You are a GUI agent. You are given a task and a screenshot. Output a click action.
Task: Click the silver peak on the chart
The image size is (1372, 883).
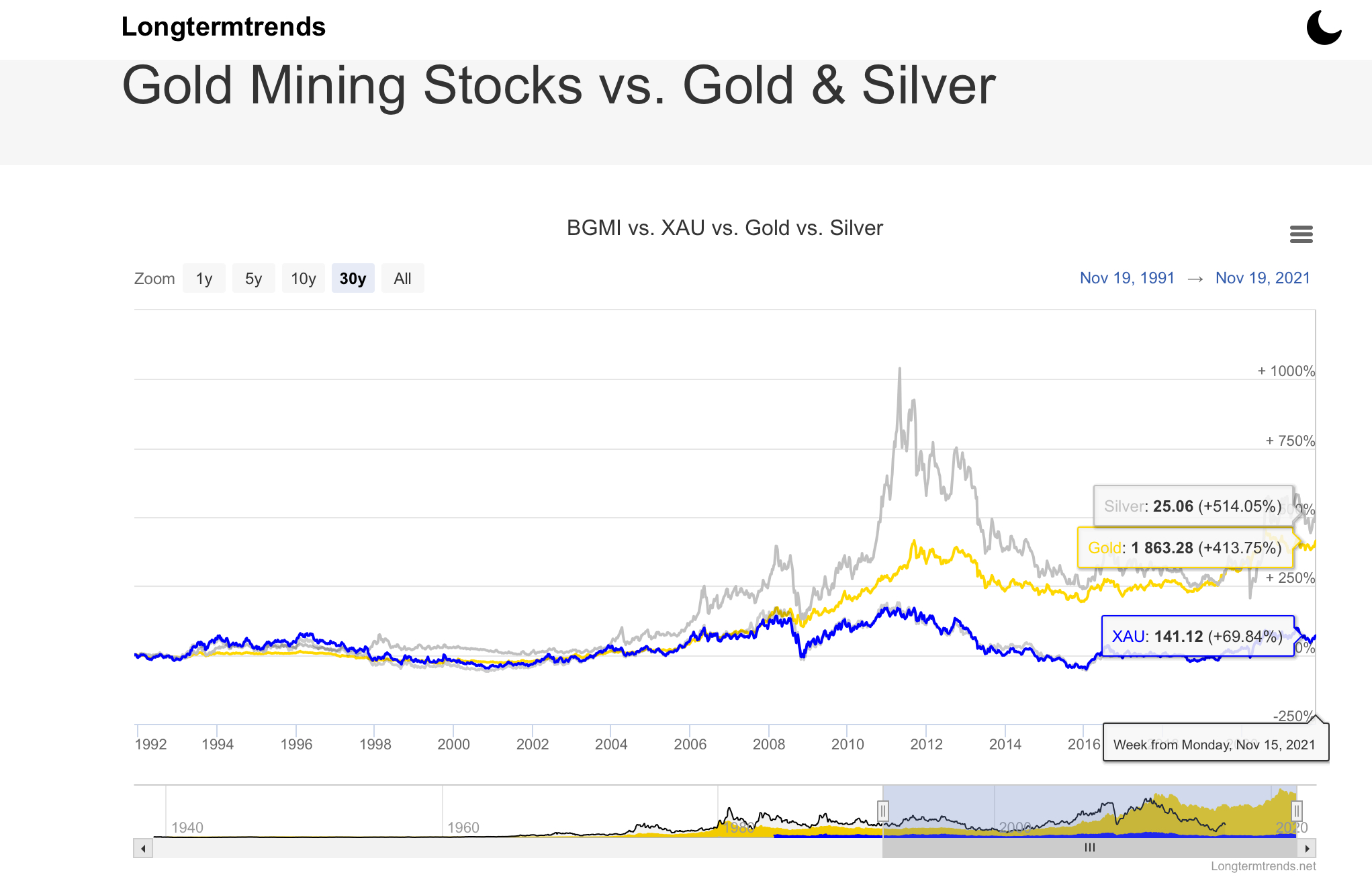pos(900,369)
